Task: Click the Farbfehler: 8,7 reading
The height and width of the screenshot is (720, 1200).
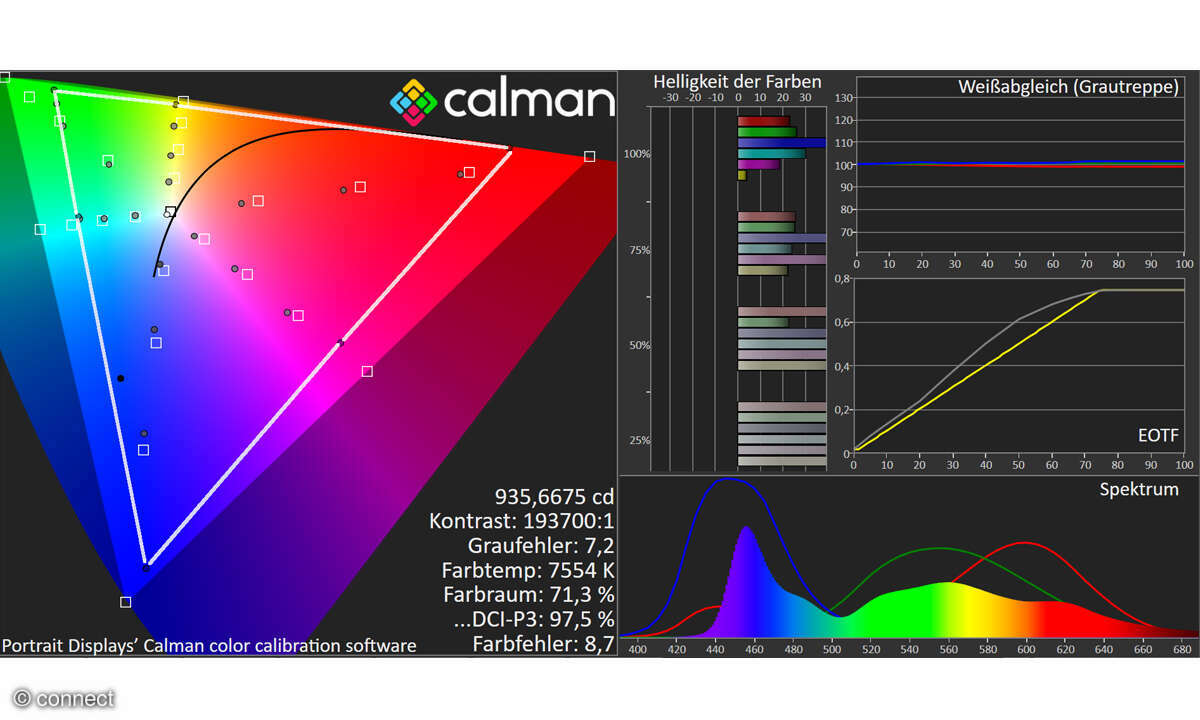Action: coord(543,644)
